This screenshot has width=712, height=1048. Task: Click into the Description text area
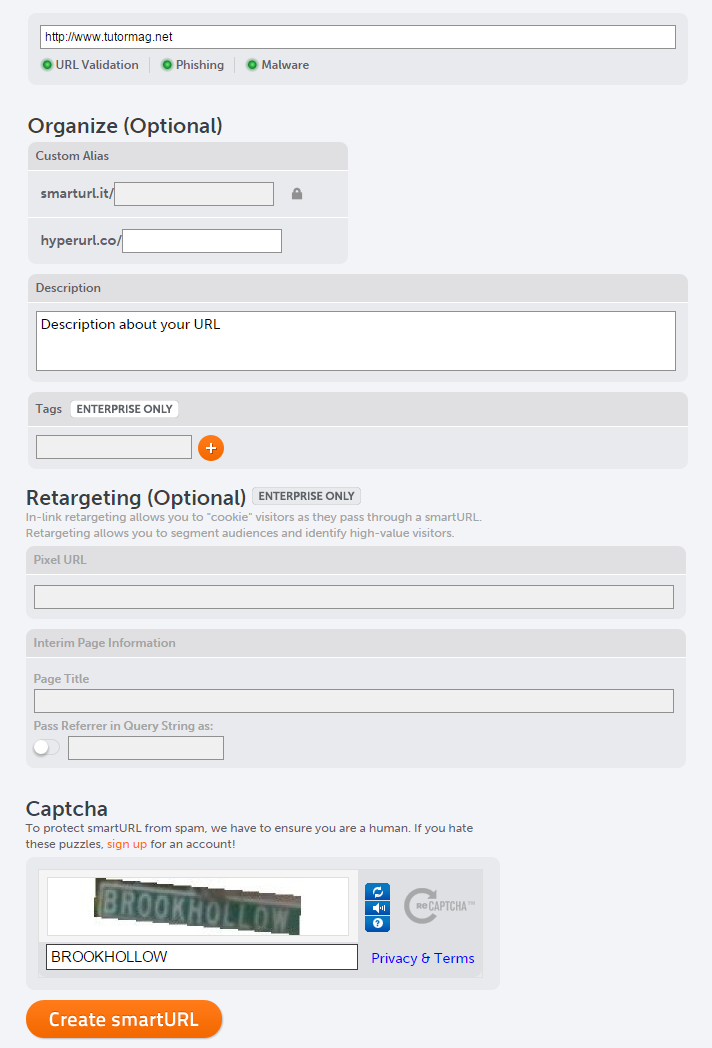pos(356,341)
